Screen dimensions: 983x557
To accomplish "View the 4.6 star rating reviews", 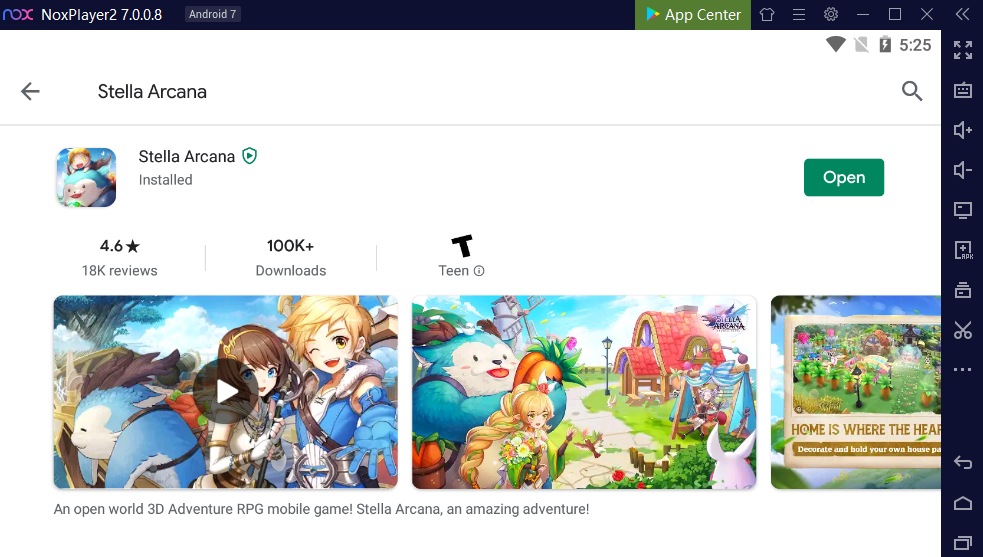I will coord(120,258).
